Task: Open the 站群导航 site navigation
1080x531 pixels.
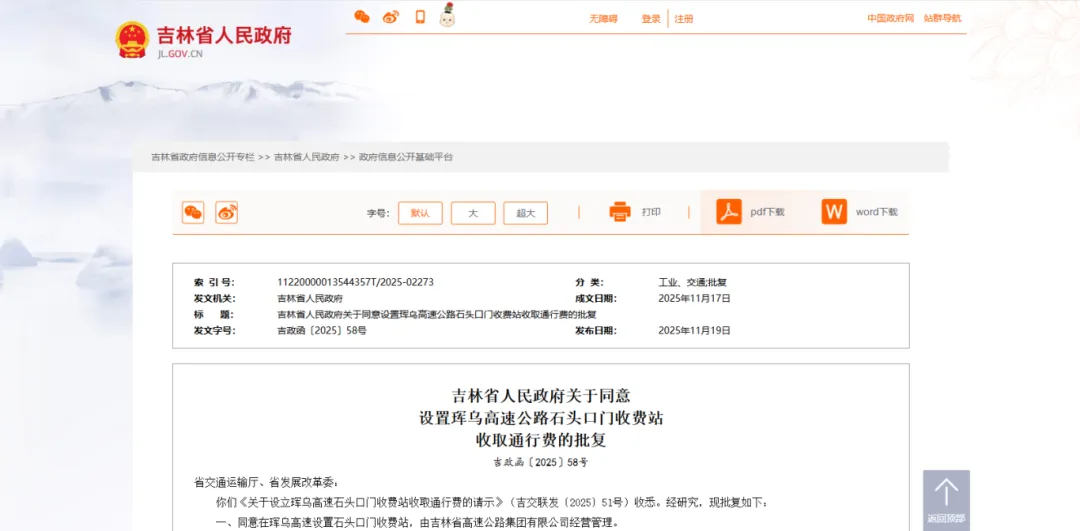Action: [x=942, y=18]
